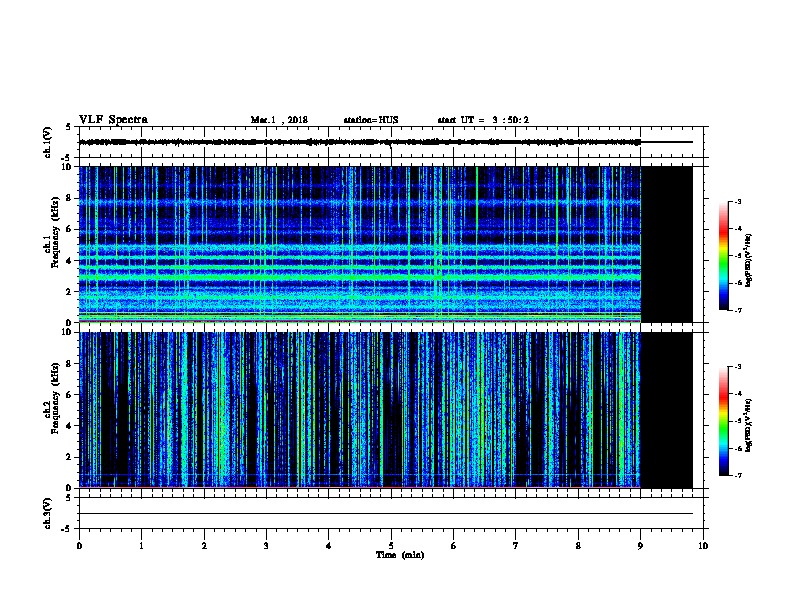The image size is (792, 612).
Task: Click the ch.2 spectrogram color bar
Action: pos(723,421)
